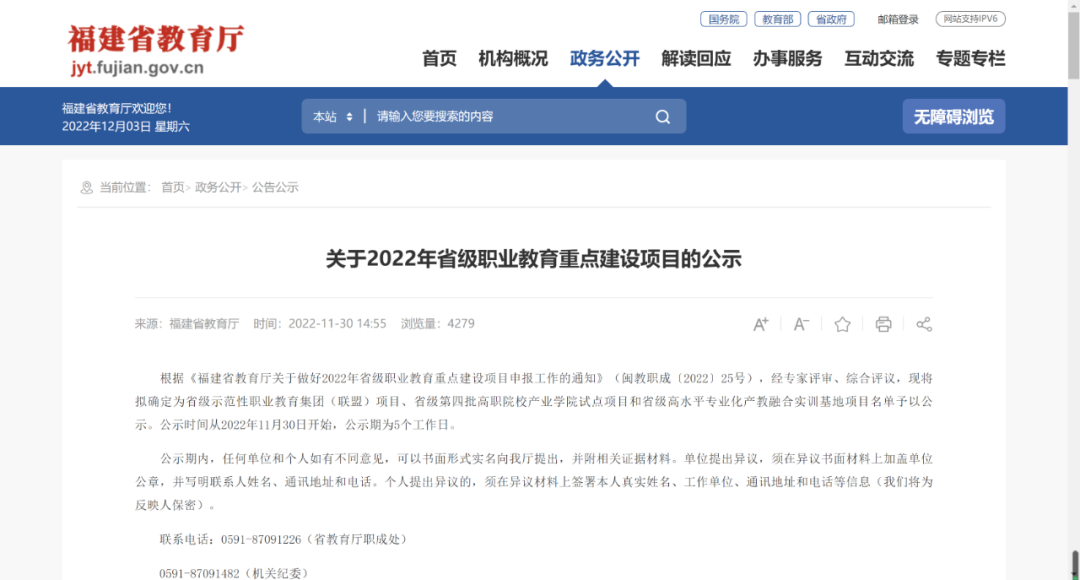Print the article via printer icon
Screen dimensions: 1080x580
point(883,324)
